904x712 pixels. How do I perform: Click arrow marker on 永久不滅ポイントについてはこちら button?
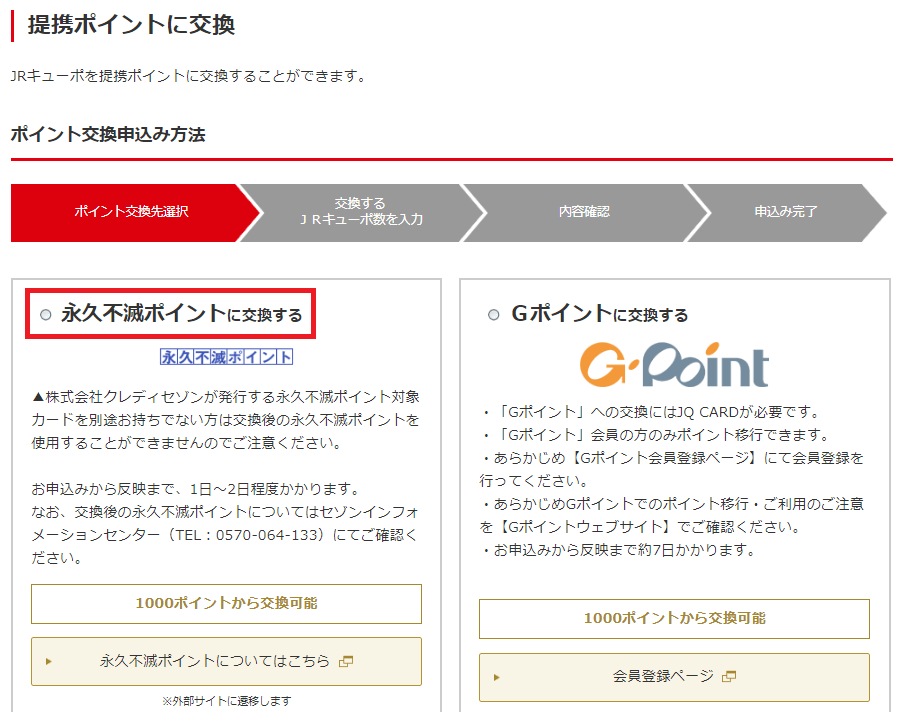tap(49, 661)
